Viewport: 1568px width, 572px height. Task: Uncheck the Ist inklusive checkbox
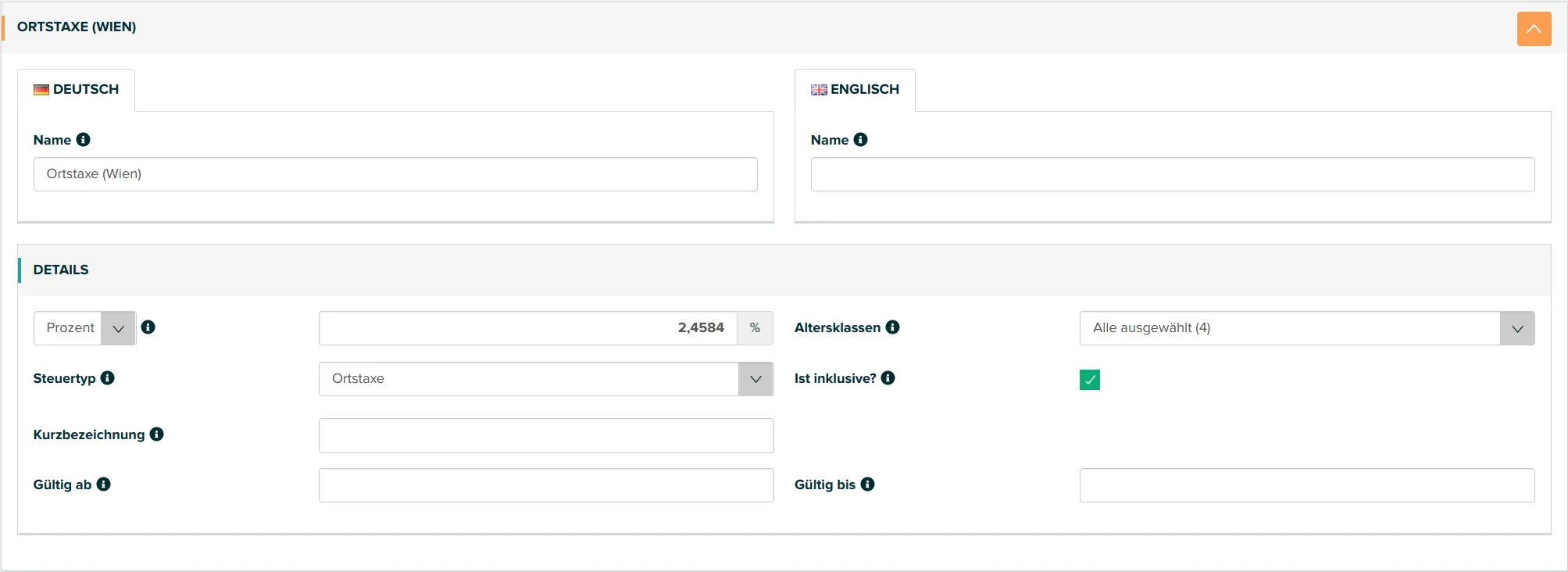pos(1090,380)
